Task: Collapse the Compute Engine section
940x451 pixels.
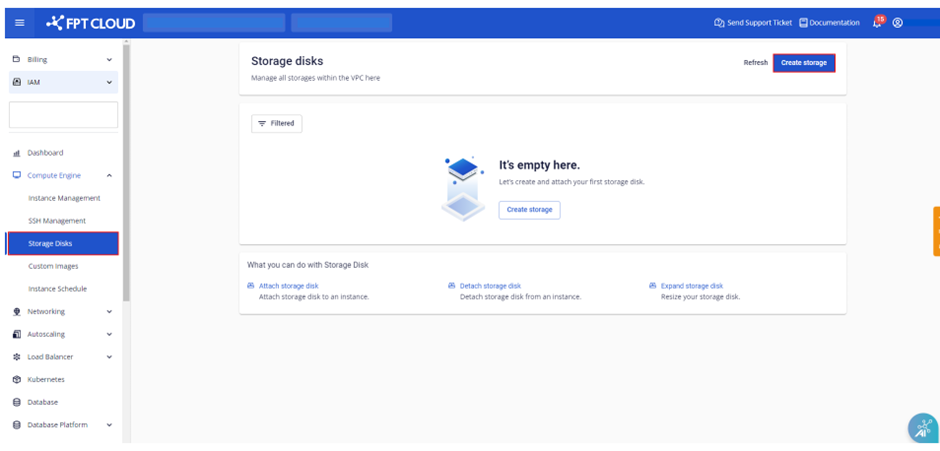Action: click(x=109, y=176)
